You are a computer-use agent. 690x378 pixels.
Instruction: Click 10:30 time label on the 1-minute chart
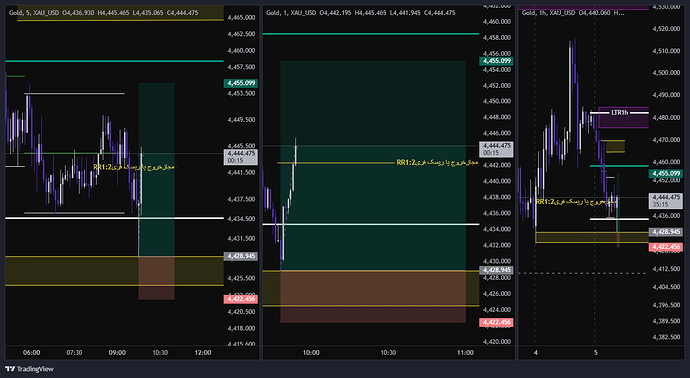click(x=388, y=352)
